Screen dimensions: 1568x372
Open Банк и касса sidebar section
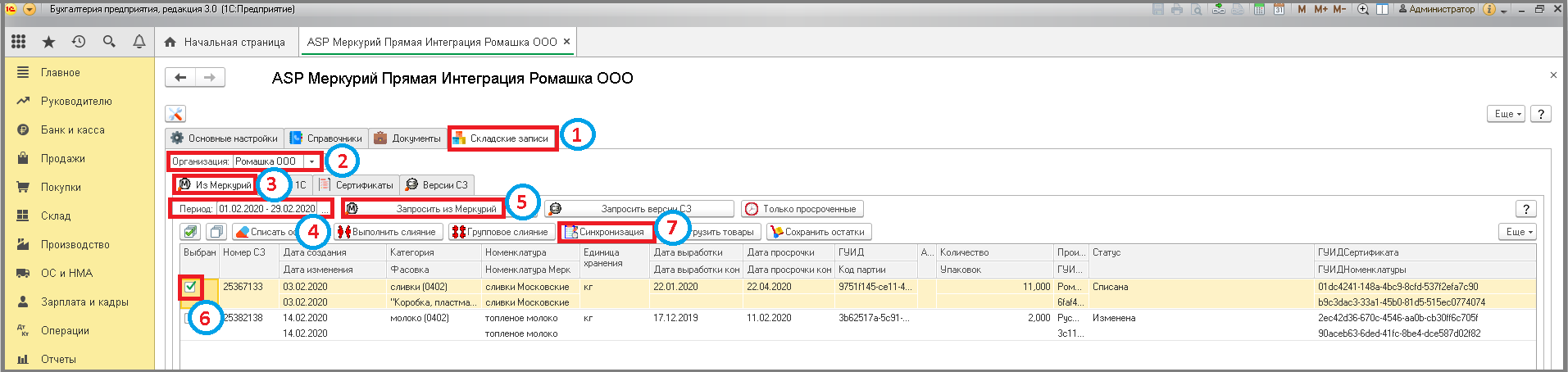coord(78,130)
